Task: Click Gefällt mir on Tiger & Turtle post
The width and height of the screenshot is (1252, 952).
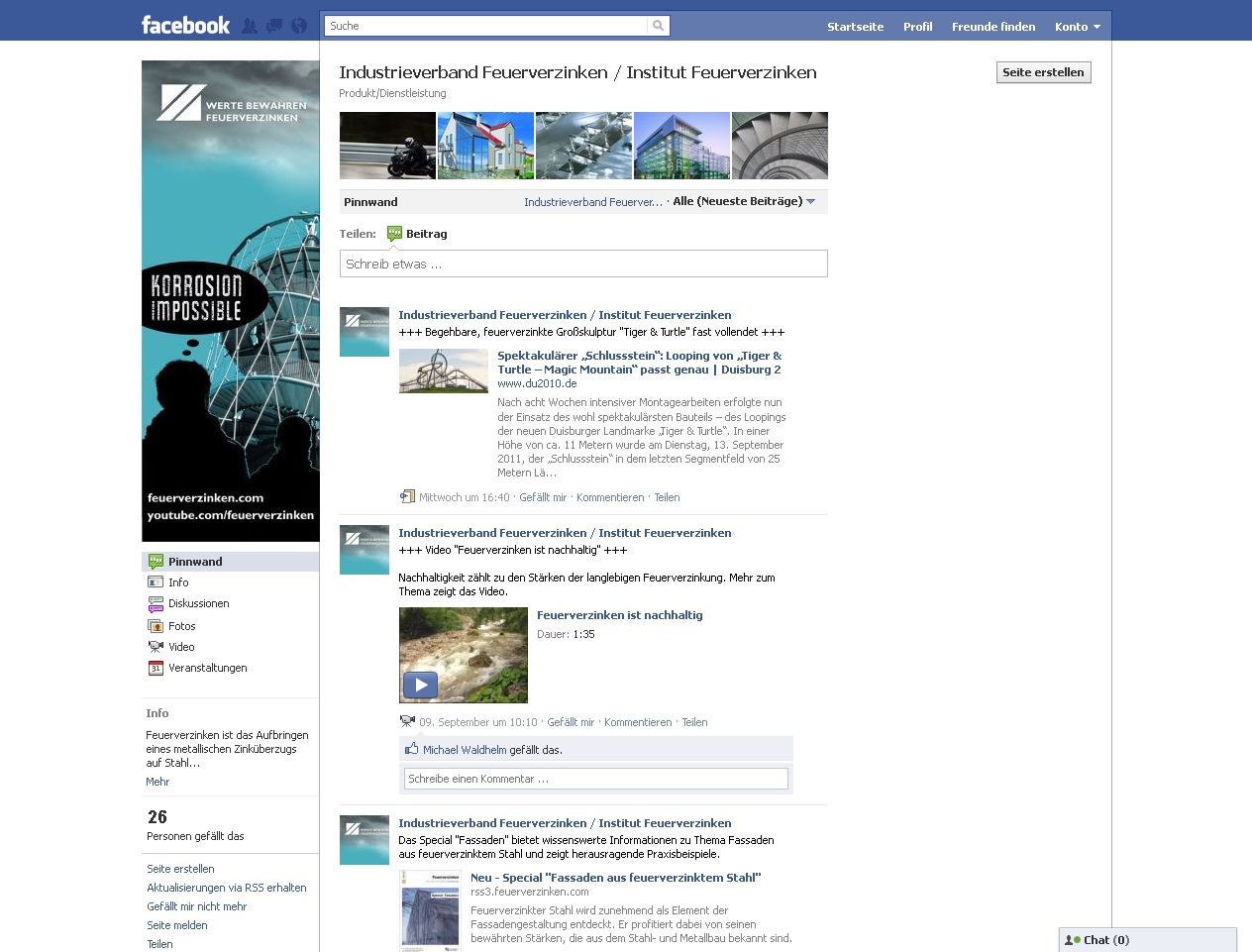Action: 543,497
